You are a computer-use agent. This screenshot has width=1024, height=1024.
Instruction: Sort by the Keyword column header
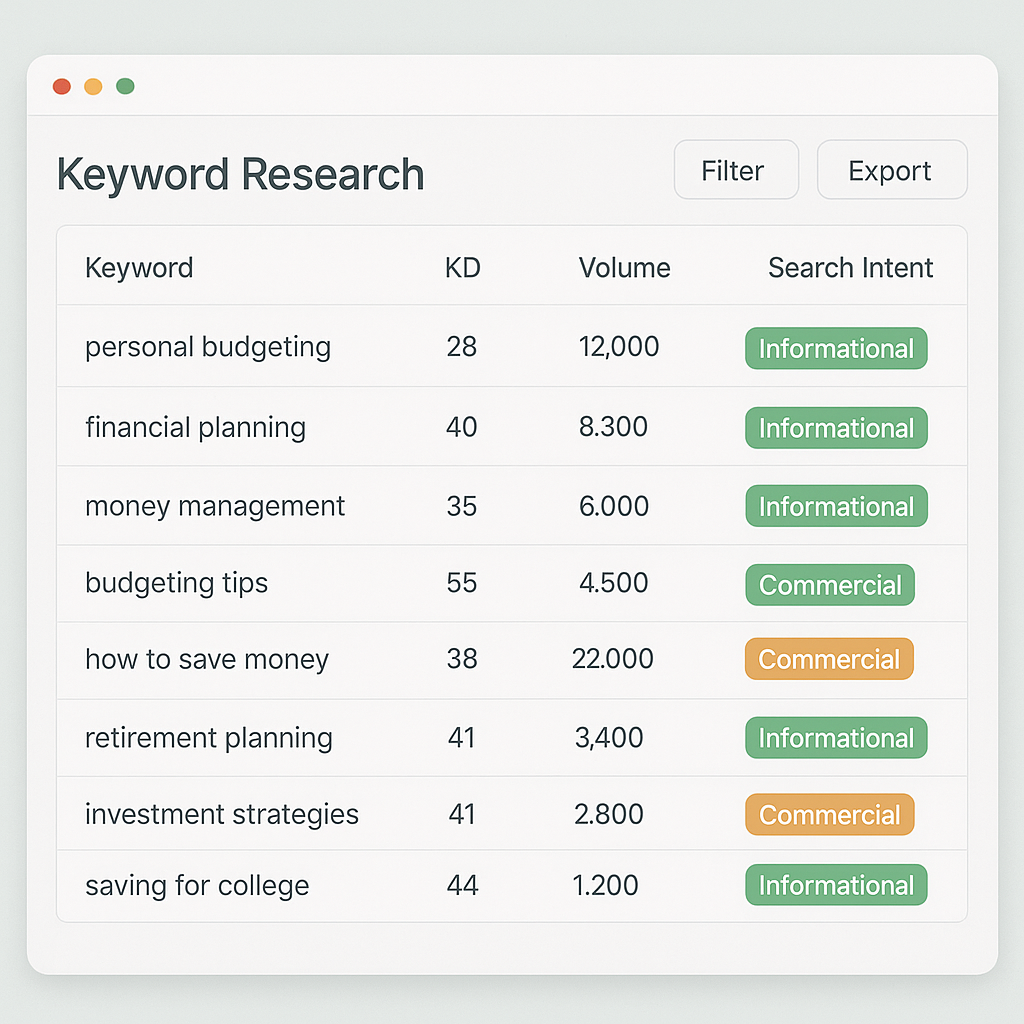tap(139, 267)
